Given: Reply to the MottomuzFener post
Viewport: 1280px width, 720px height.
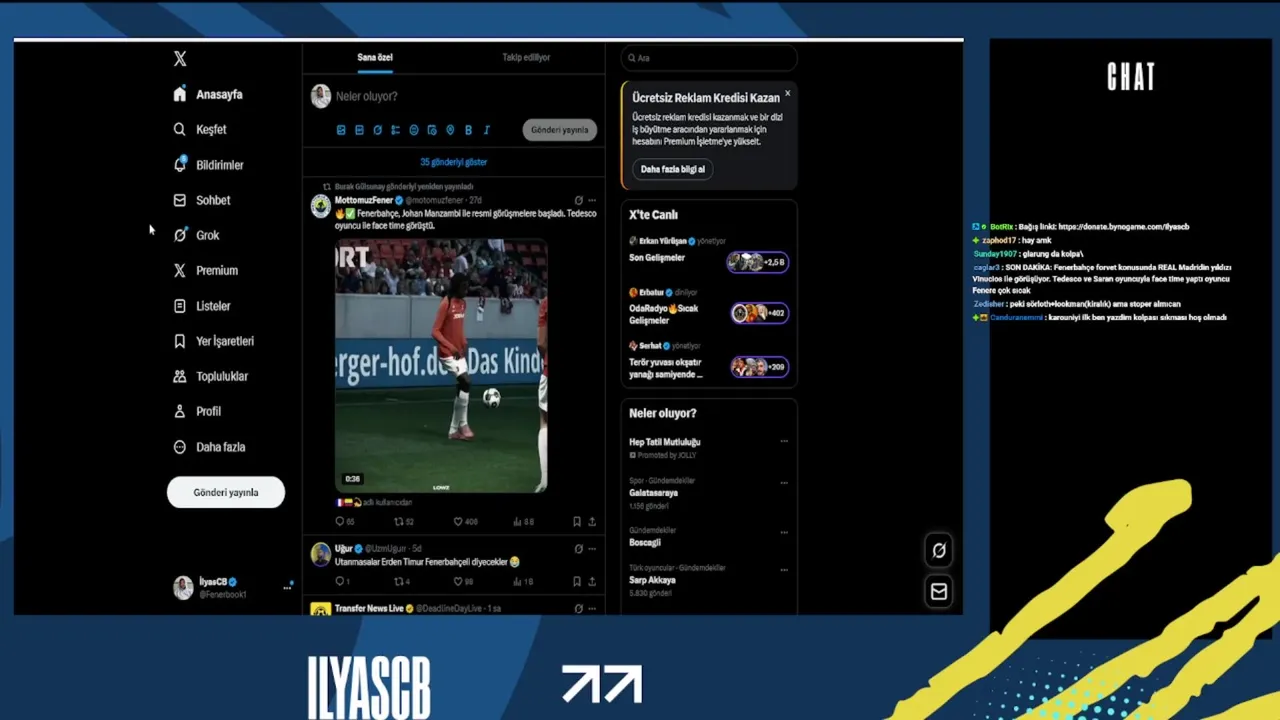Looking at the screenshot, I should click(344, 521).
